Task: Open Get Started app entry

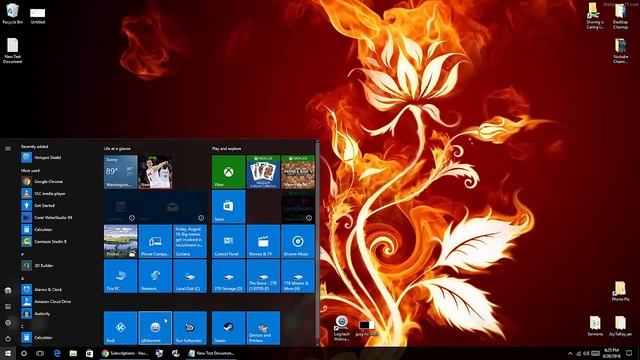Action: [39, 205]
